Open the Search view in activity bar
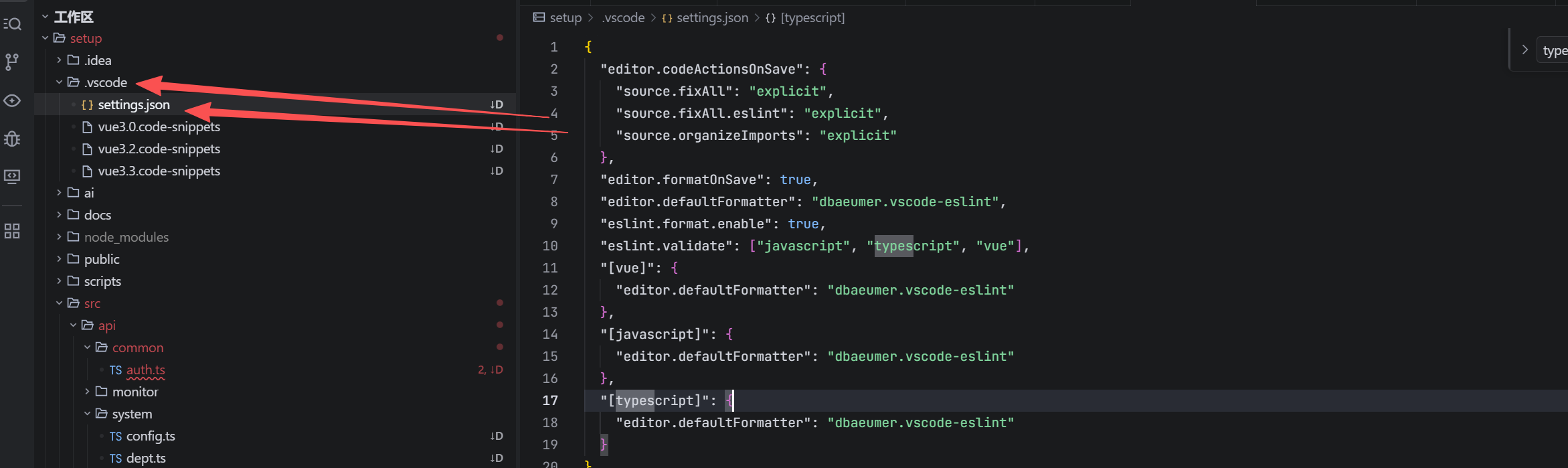This screenshot has height=468, width=1568. 13,24
